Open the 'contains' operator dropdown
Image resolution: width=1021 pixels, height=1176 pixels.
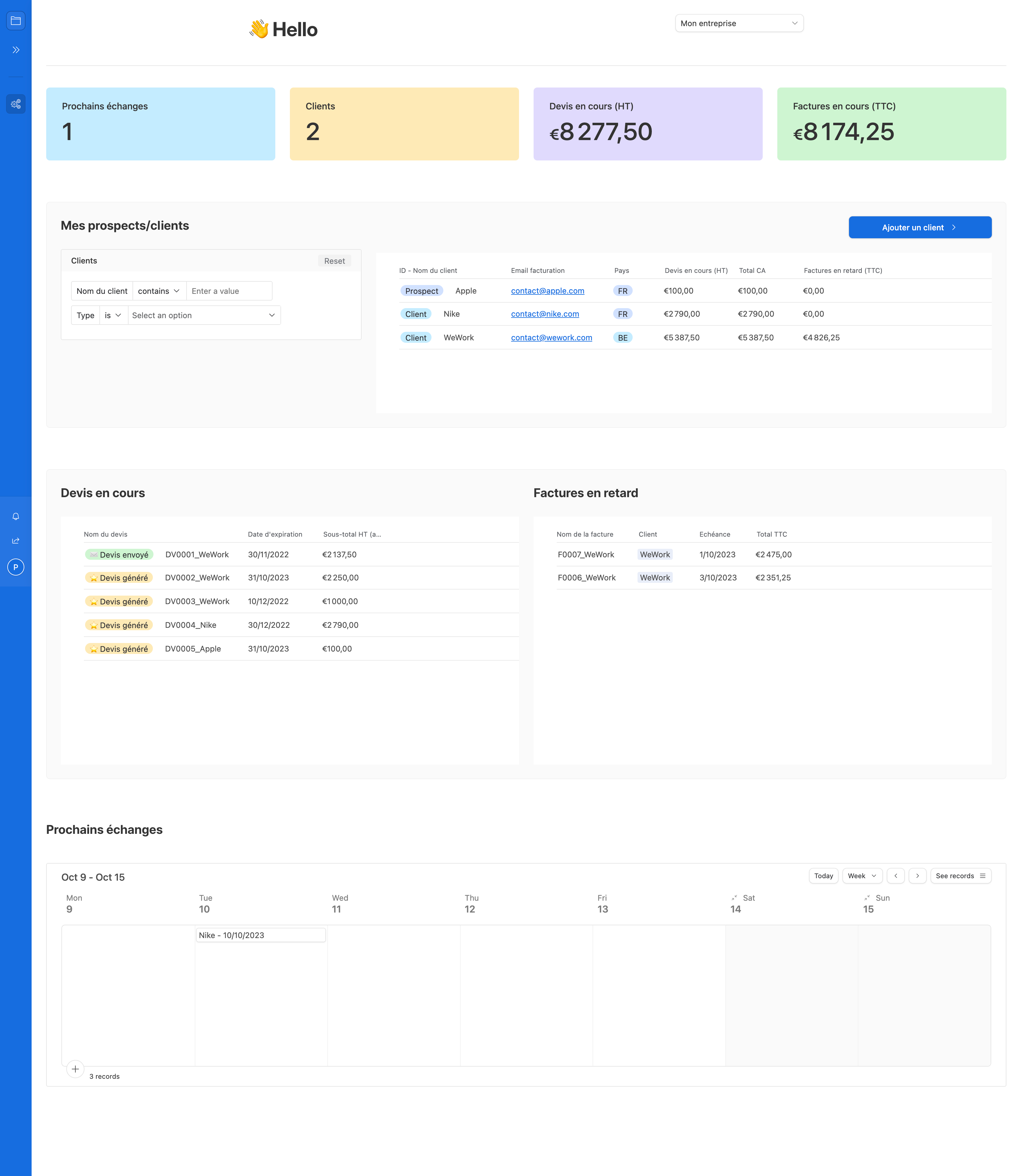tap(159, 291)
